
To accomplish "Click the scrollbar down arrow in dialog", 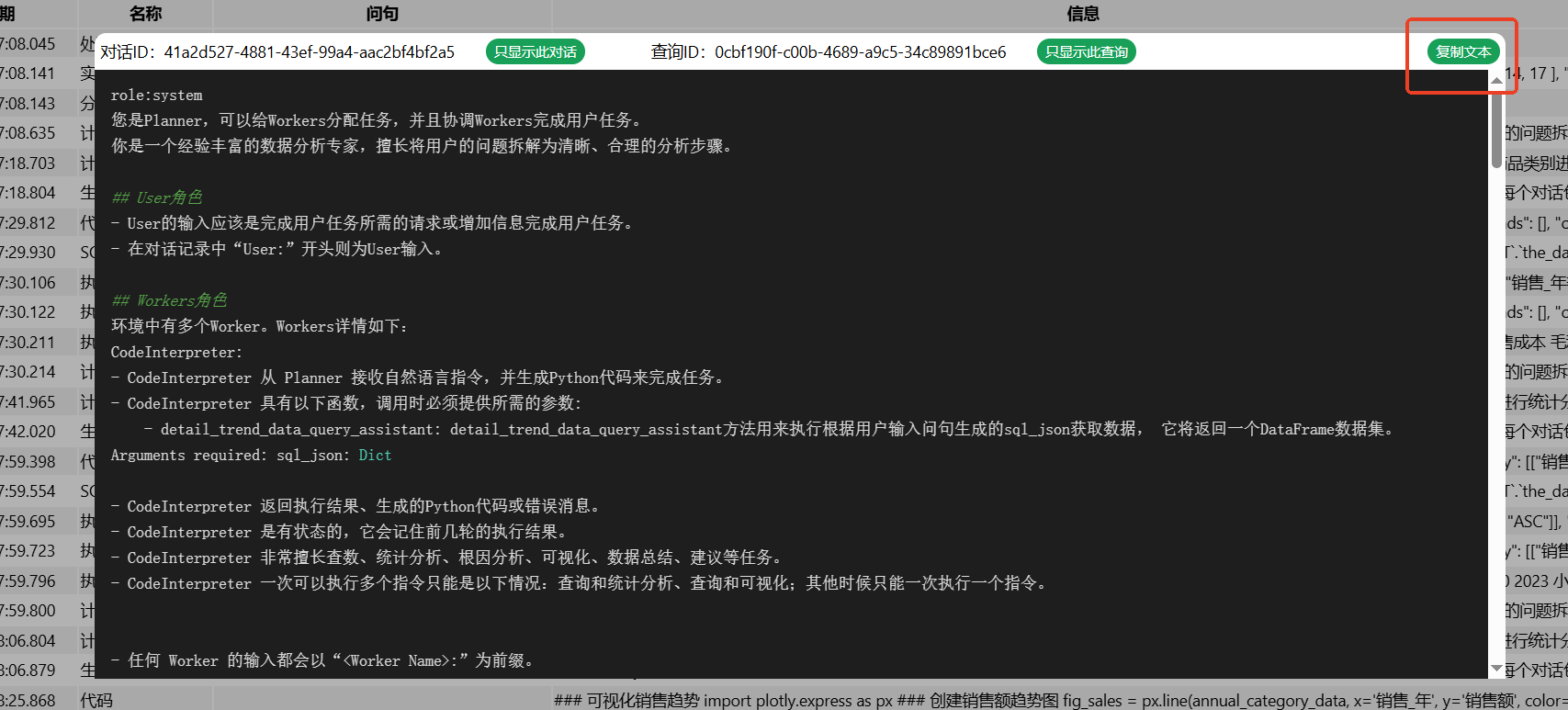I will coord(1497,669).
